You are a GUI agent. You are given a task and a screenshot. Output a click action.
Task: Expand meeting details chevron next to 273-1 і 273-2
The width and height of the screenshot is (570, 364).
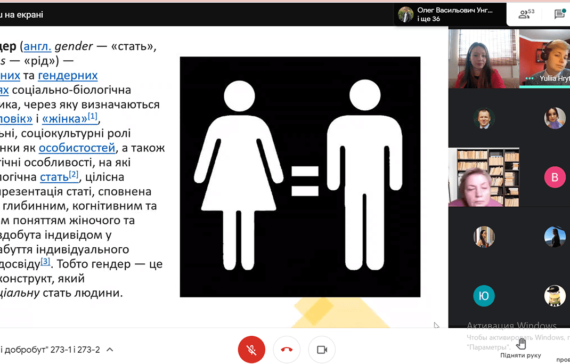click(110, 349)
